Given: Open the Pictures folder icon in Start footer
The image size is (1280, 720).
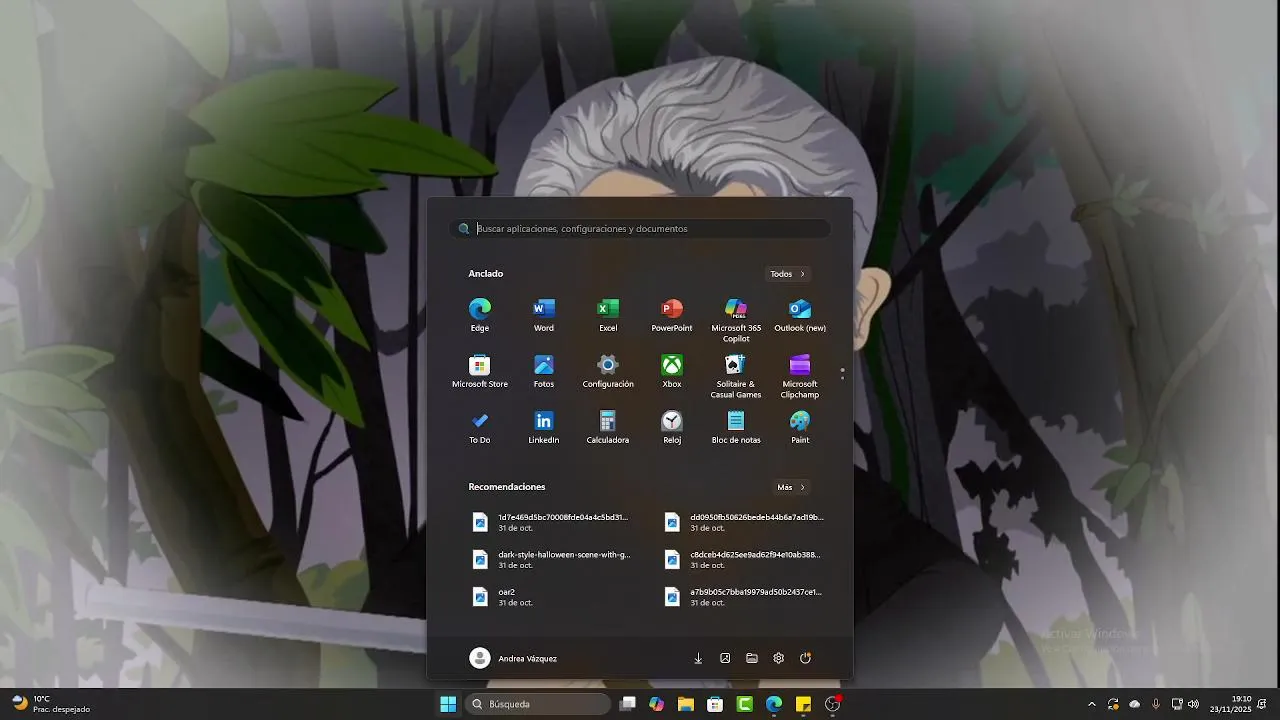Looking at the screenshot, I should 725,658.
